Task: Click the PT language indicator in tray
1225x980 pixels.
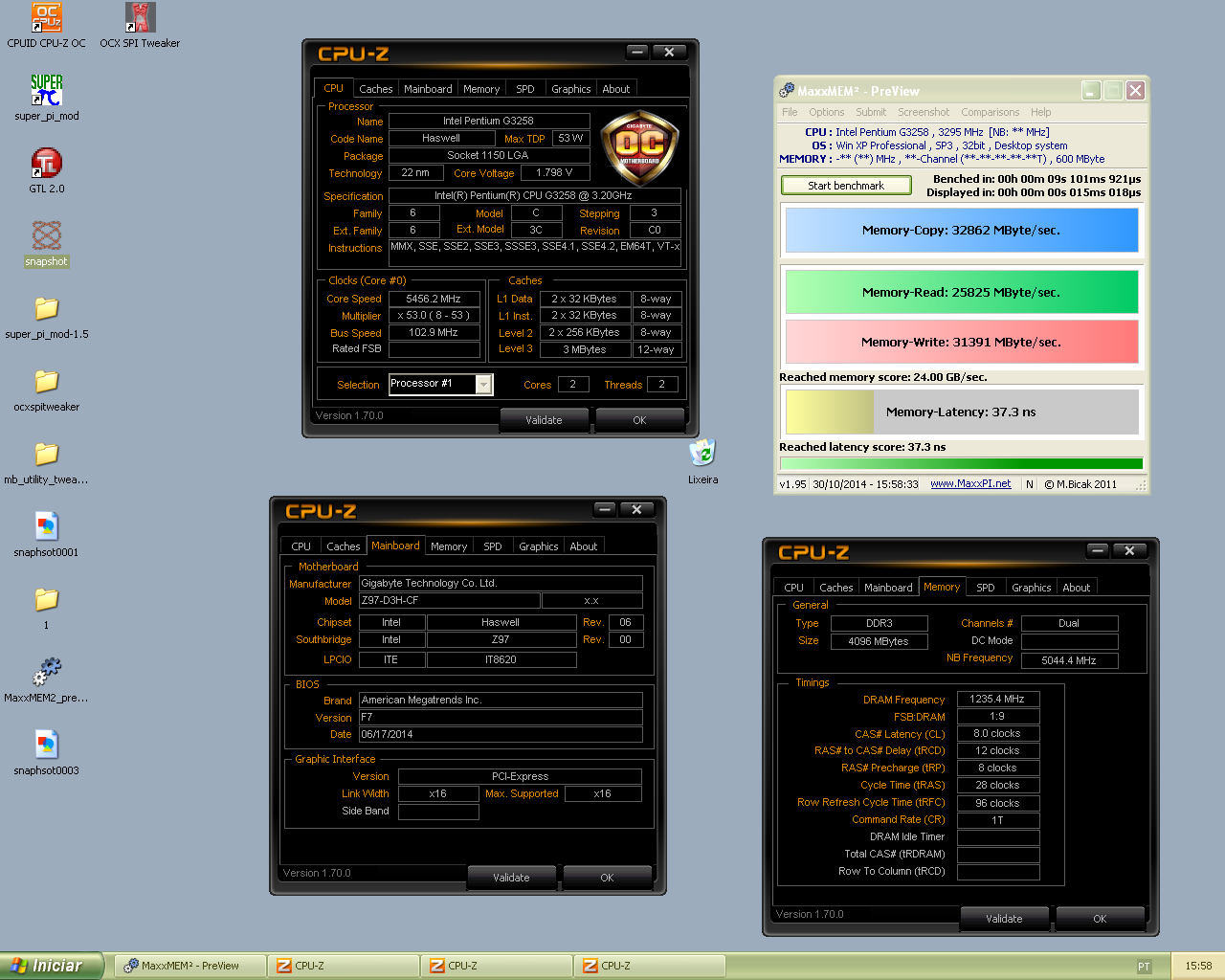Action: coord(1144,966)
